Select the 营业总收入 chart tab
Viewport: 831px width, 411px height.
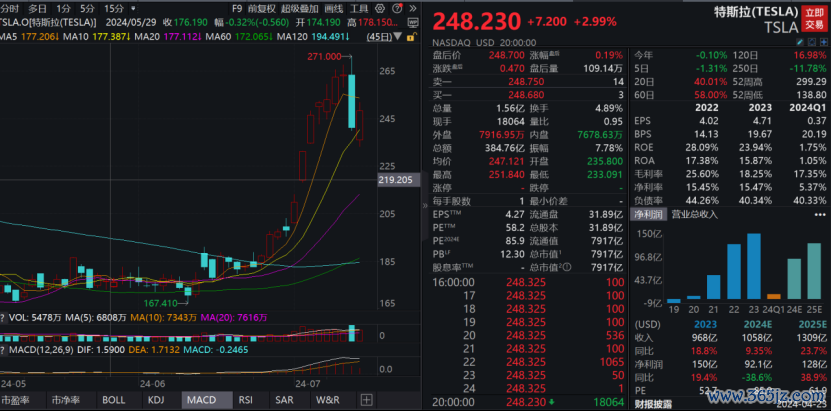[695, 215]
